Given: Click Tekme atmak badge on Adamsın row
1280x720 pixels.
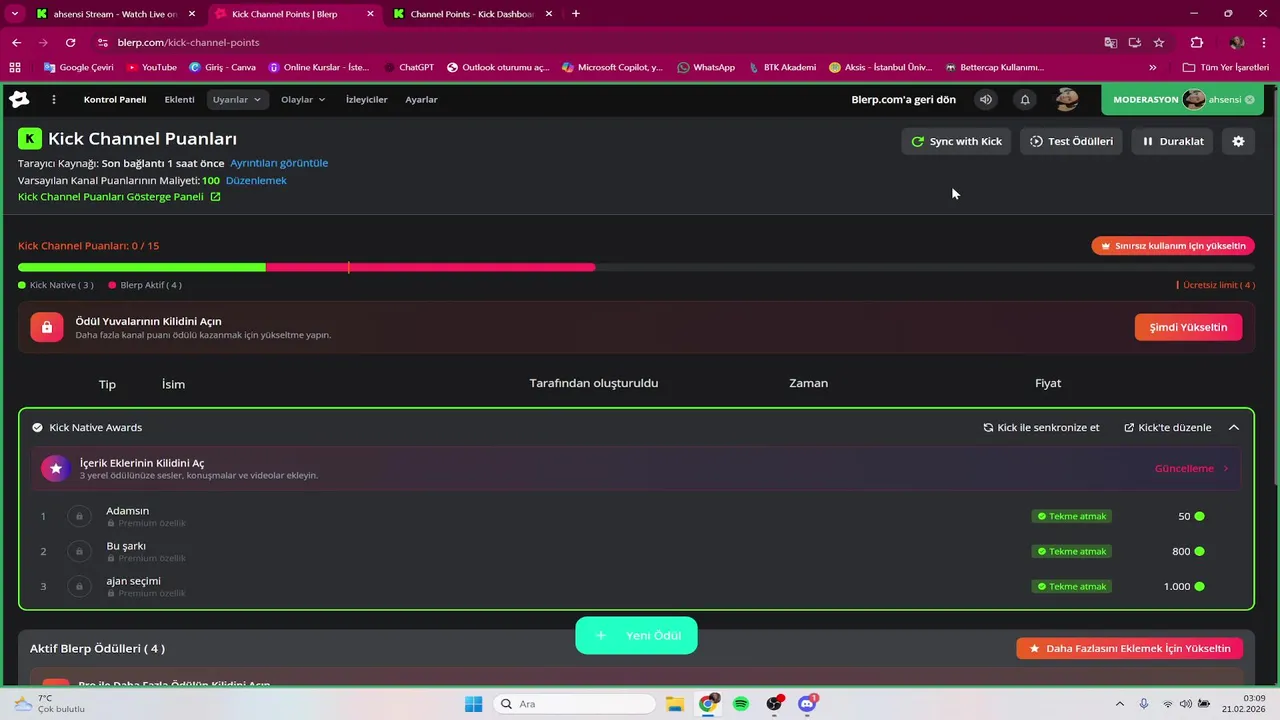Looking at the screenshot, I should pos(1072,516).
